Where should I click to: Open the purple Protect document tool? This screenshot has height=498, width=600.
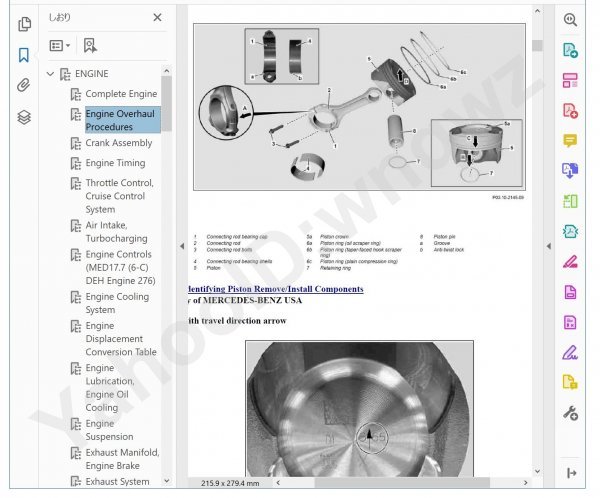570,292
